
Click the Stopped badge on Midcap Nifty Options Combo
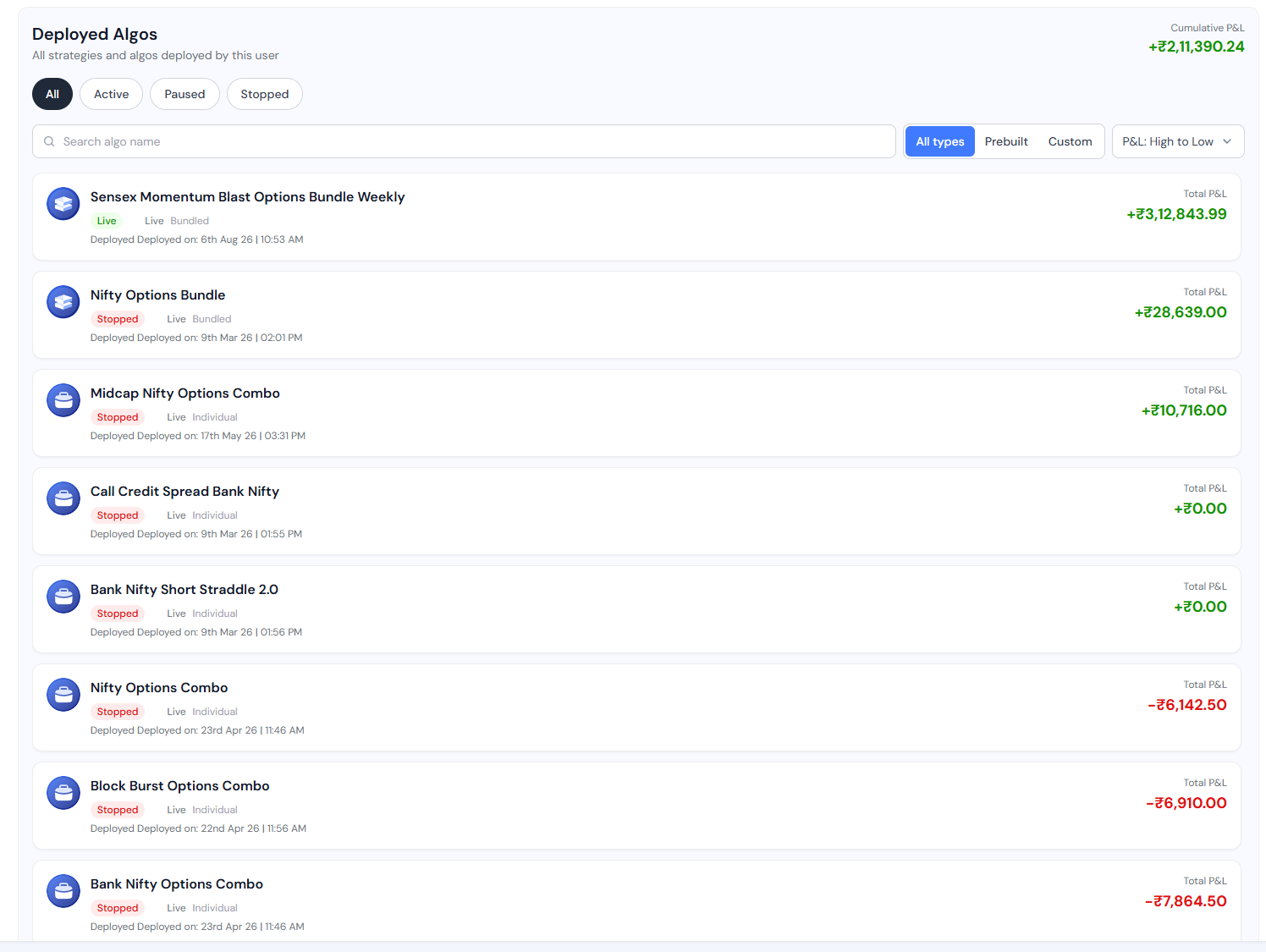click(x=118, y=417)
